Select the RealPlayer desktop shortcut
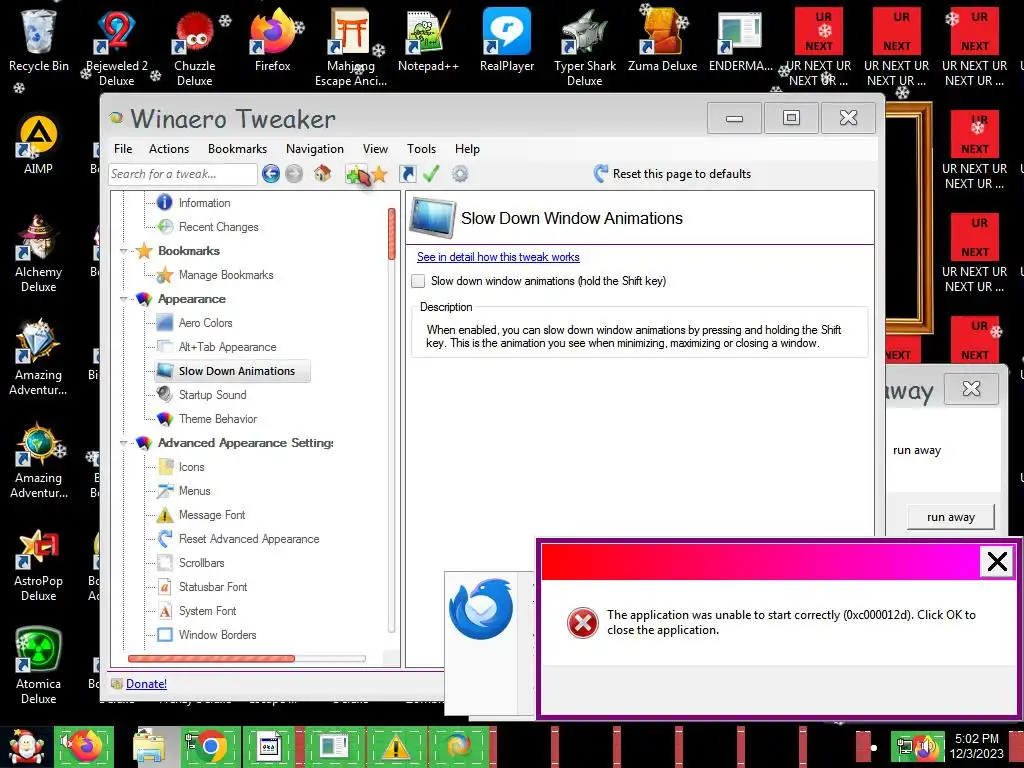 (x=507, y=41)
